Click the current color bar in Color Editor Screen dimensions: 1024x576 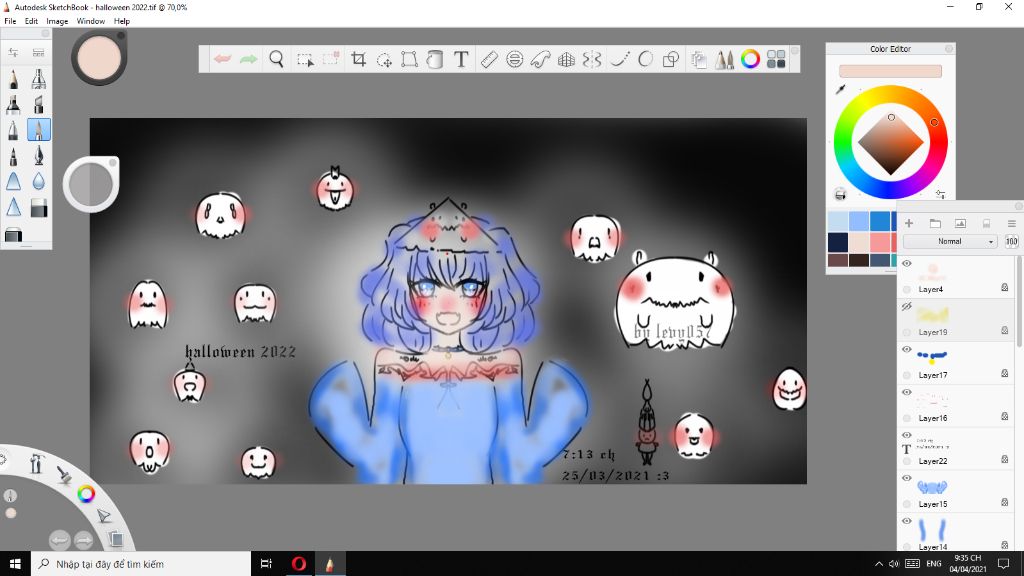coord(890,71)
